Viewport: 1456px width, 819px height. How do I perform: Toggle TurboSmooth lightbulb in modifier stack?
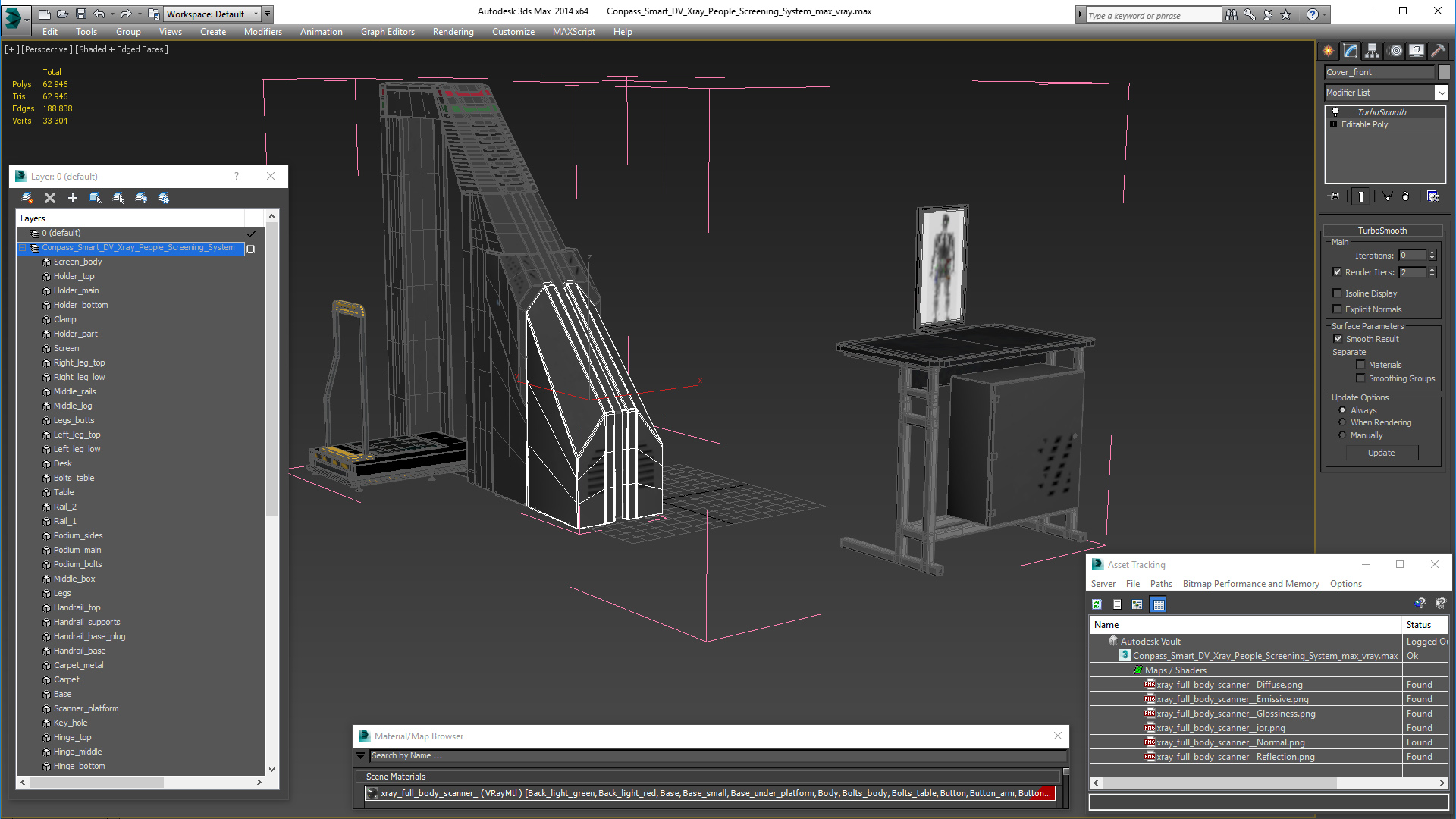tap(1335, 112)
